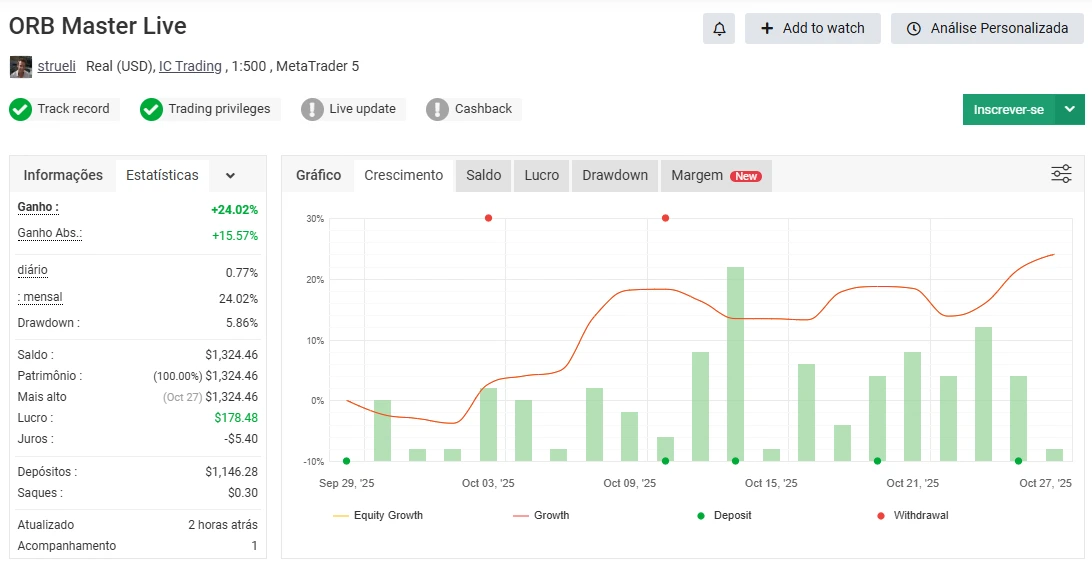Click the Track record green checkmark icon

[x=20, y=109]
